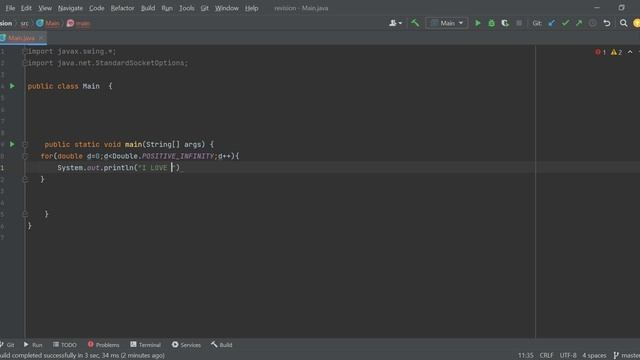The height and width of the screenshot is (360, 640).
Task: Change the 4 spaces indent setting
Action: click(x=594, y=356)
